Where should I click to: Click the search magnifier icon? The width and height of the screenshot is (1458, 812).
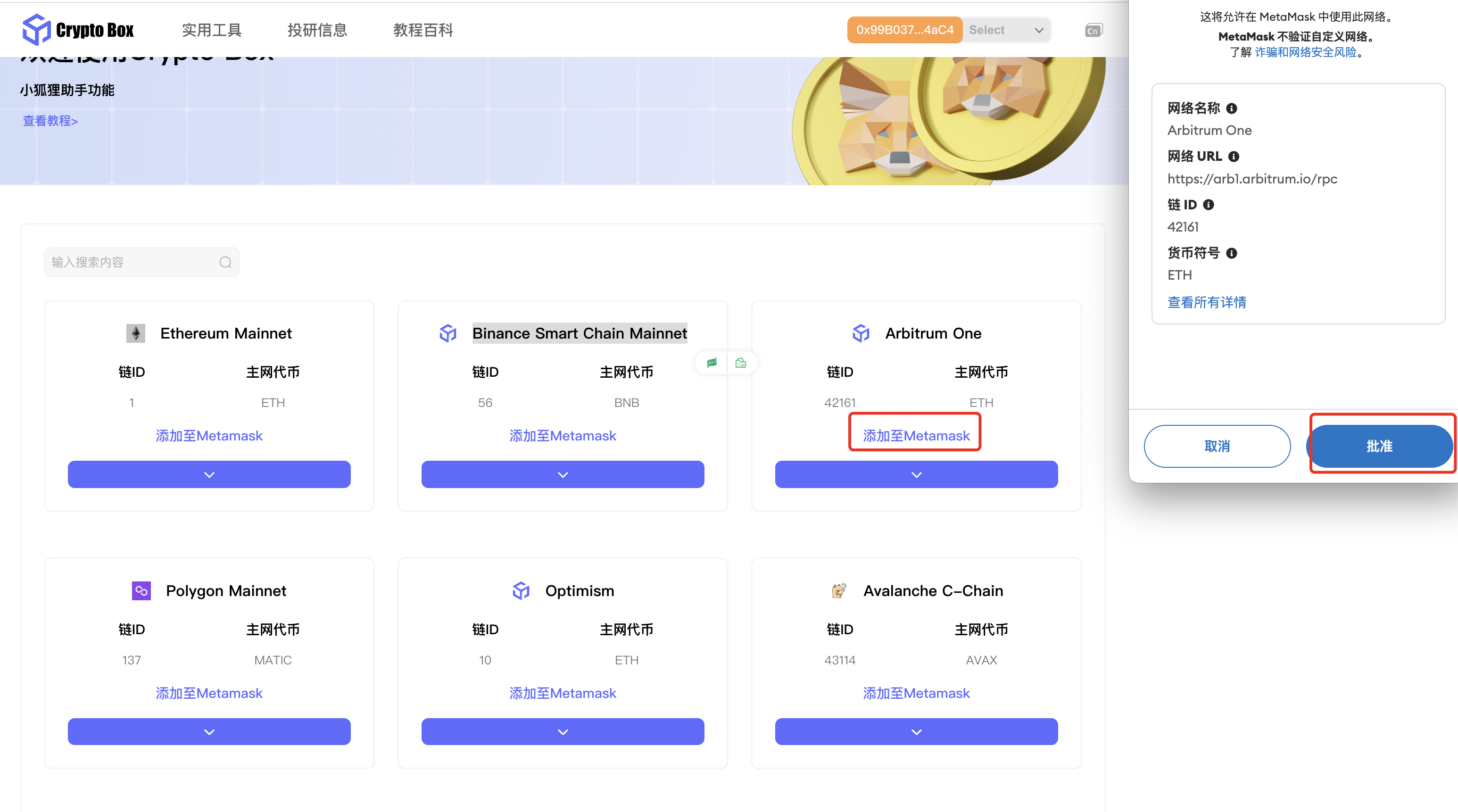coord(225,262)
